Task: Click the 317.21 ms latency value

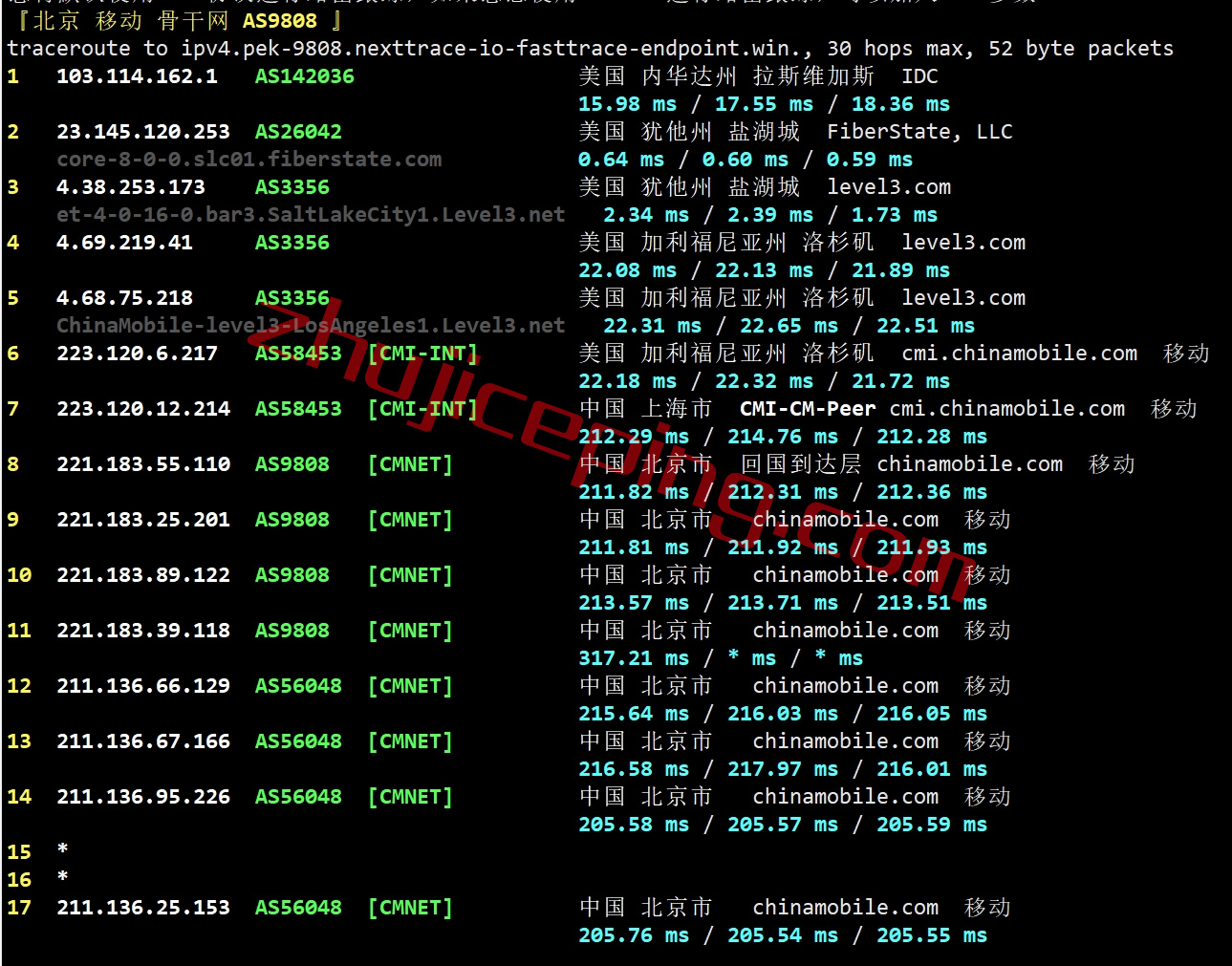Action: coord(634,658)
